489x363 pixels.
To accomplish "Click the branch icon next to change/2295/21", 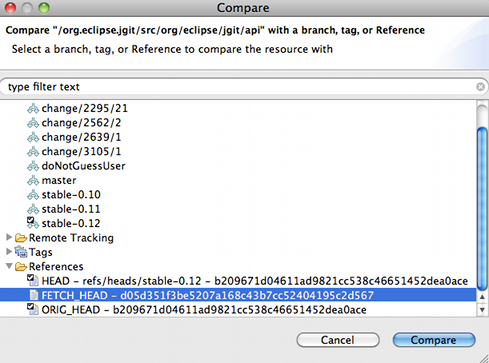I will pyautogui.click(x=33, y=108).
